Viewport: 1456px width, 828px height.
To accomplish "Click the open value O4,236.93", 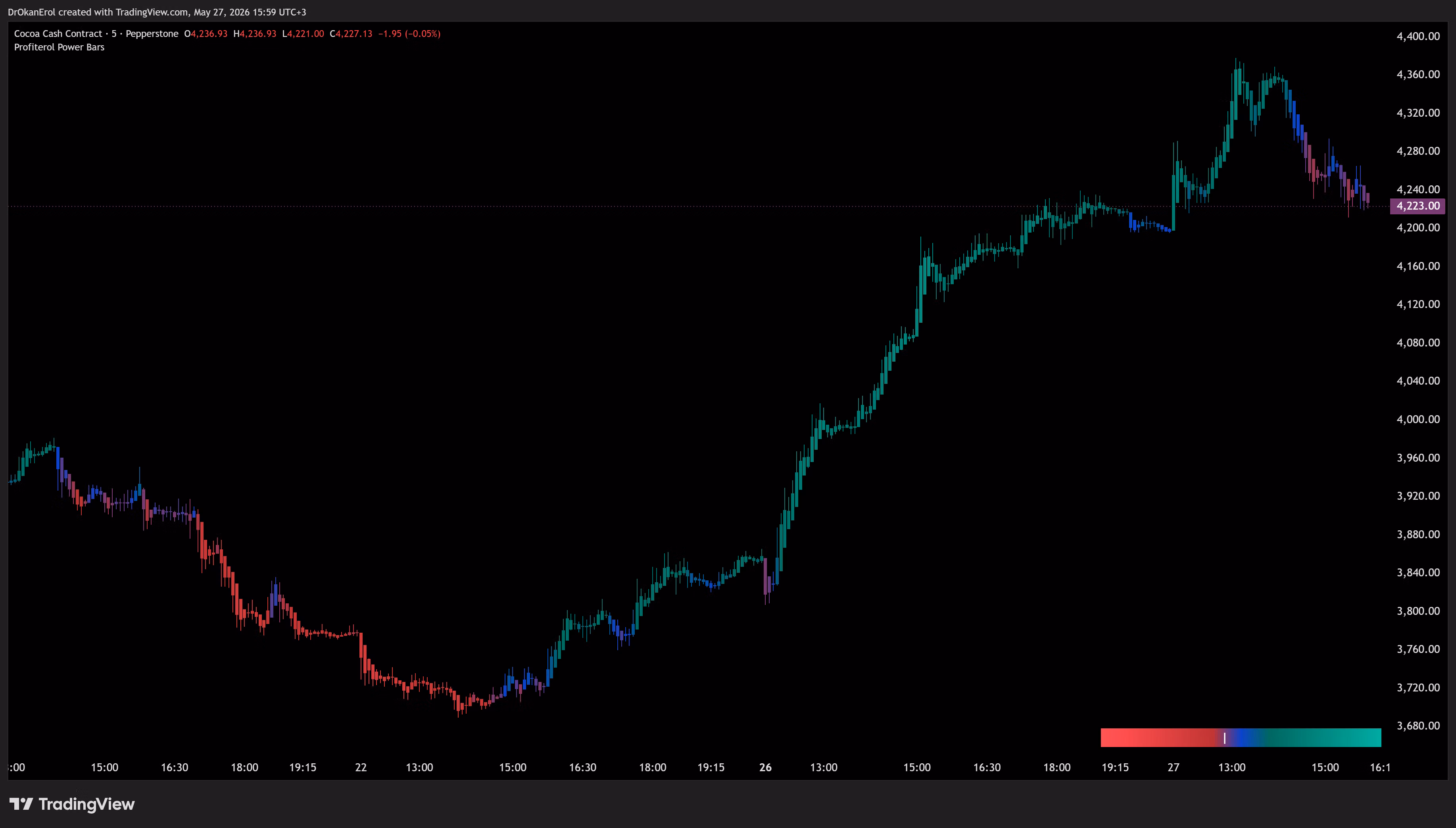I will 206,34.
